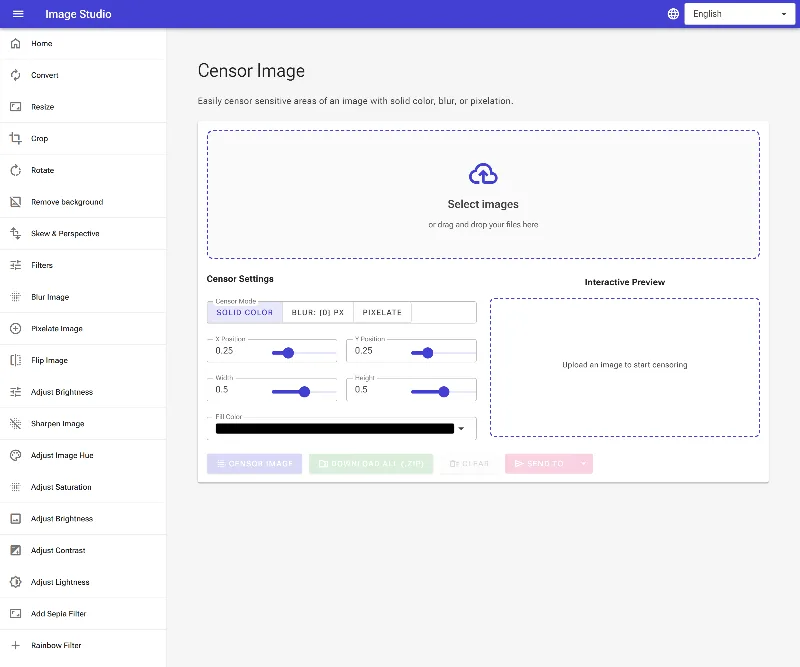Click the cloud upload icon
Image resolution: width=800 pixels, height=667 pixels.
point(483,174)
